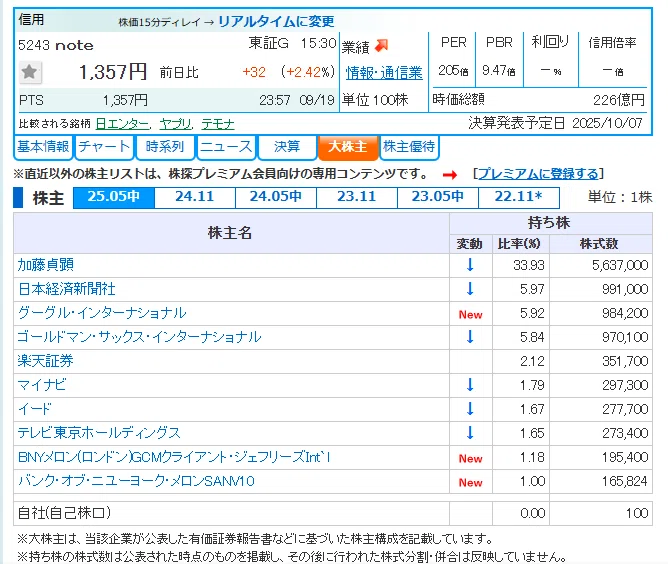The width and height of the screenshot is (668, 564).
Task: Click the 自社(自己株口) row label
Action: pyautogui.click(x=64, y=512)
